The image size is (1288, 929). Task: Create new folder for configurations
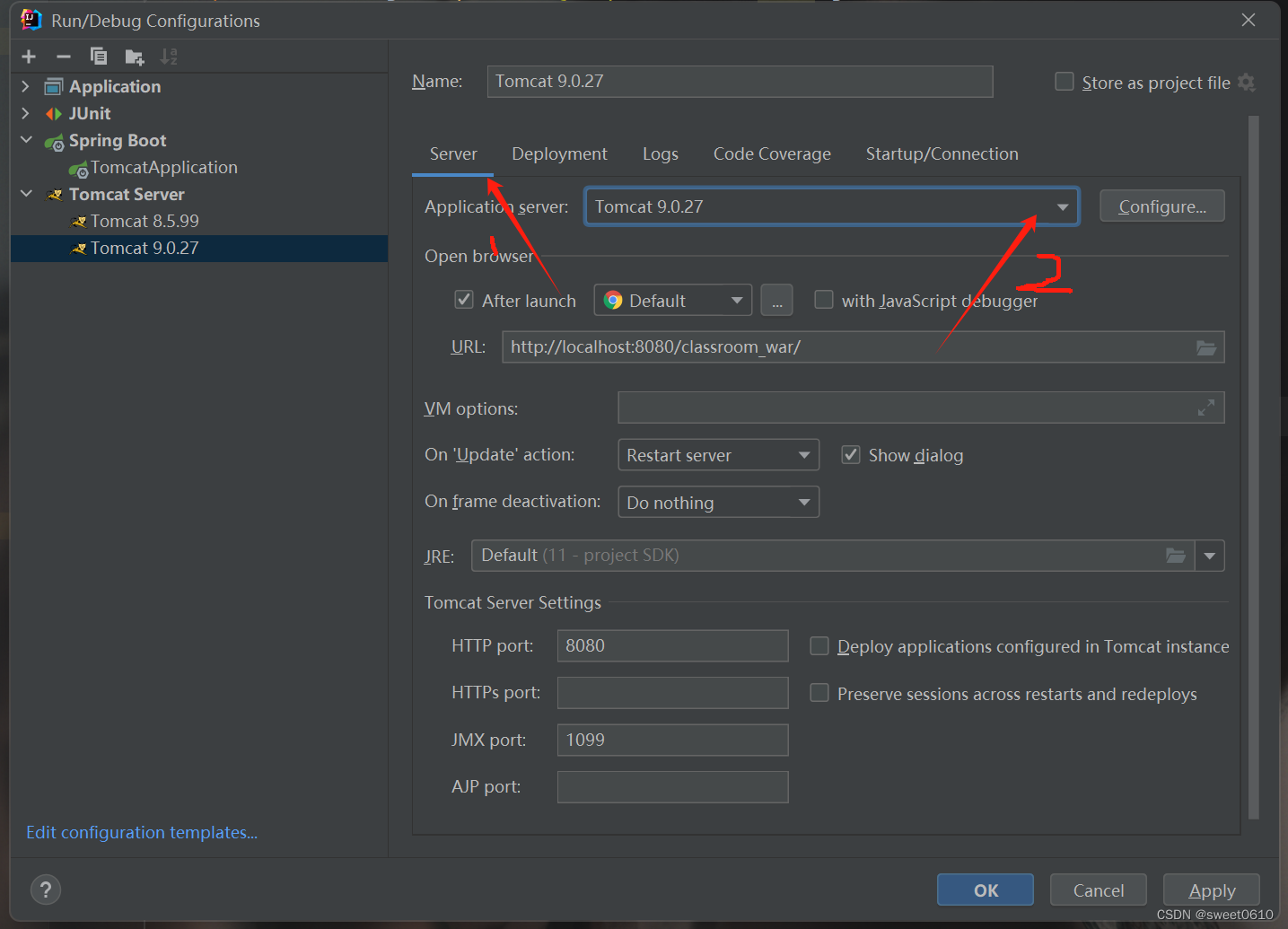coord(134,57)
